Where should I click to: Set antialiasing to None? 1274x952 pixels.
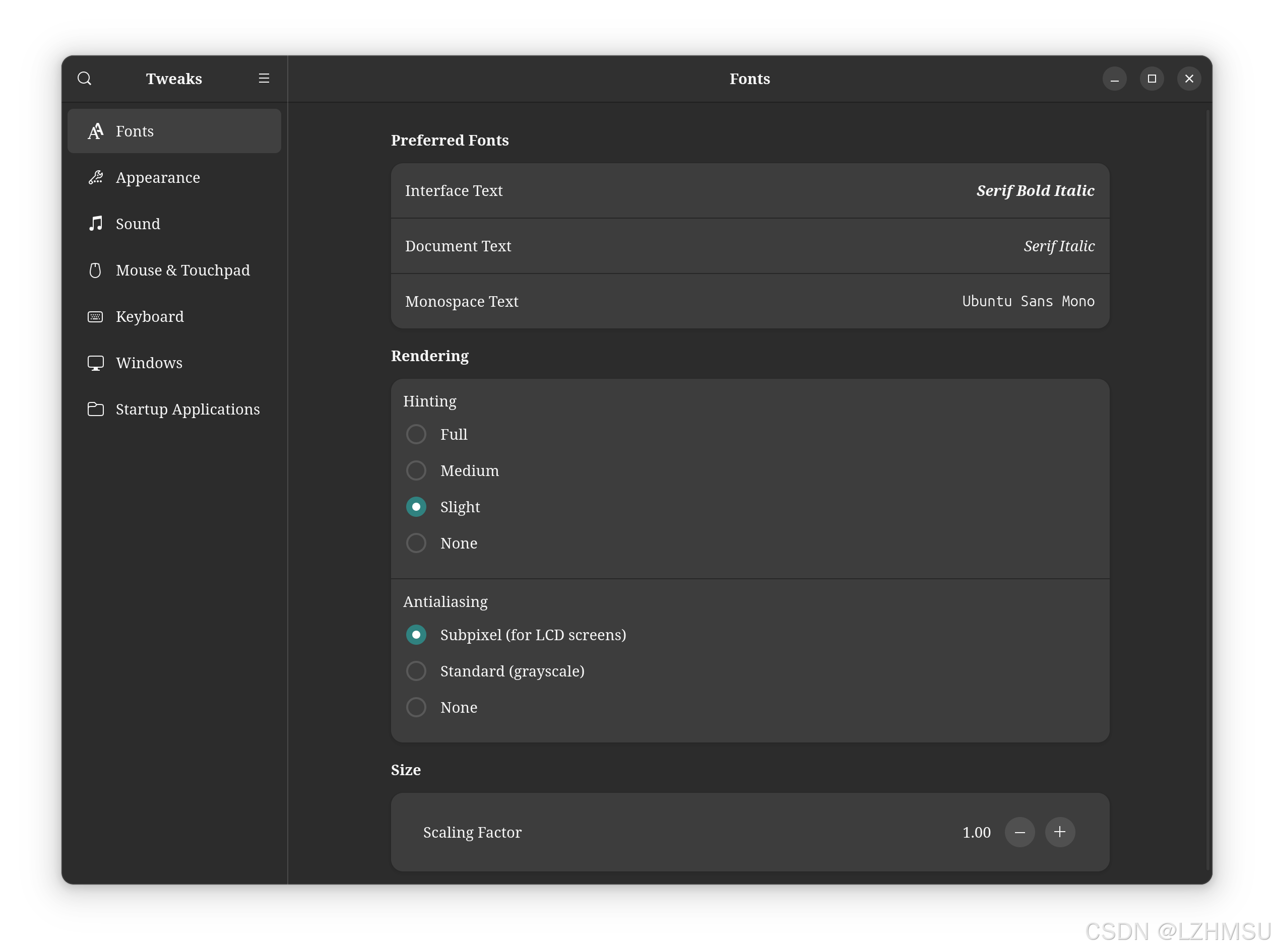click(x=416, y=707)
